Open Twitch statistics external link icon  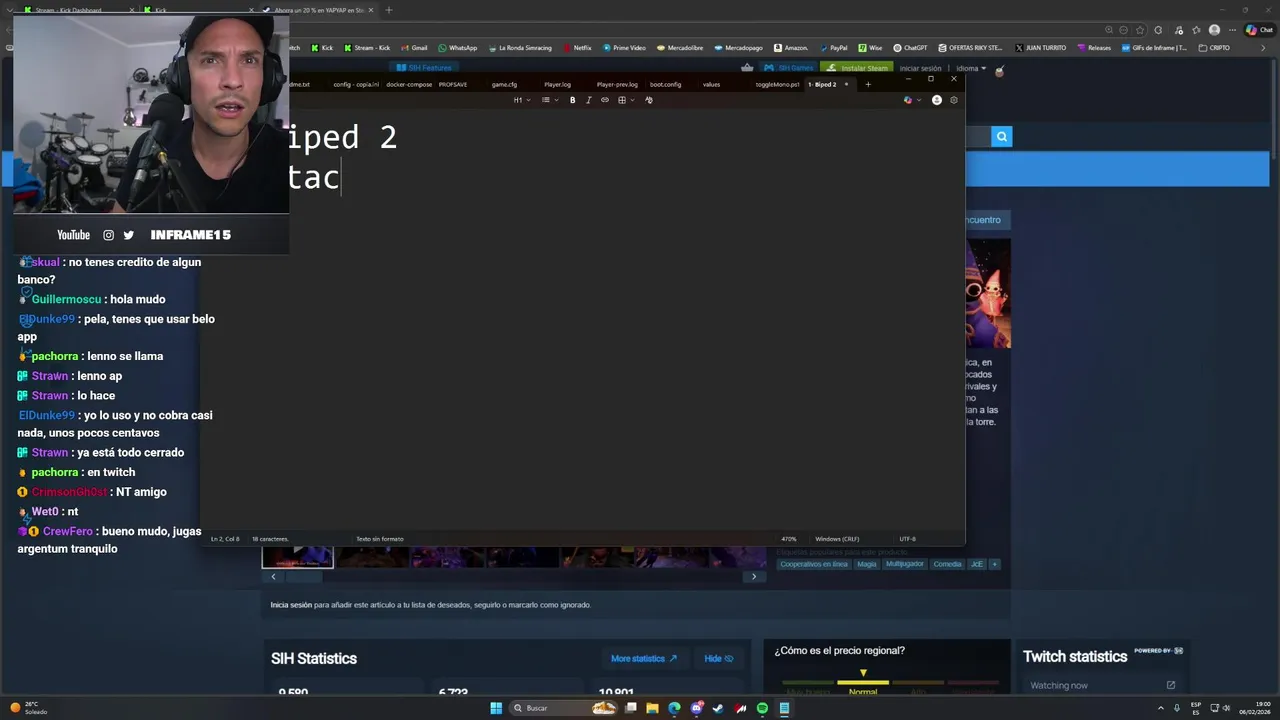pos(1171,685)
